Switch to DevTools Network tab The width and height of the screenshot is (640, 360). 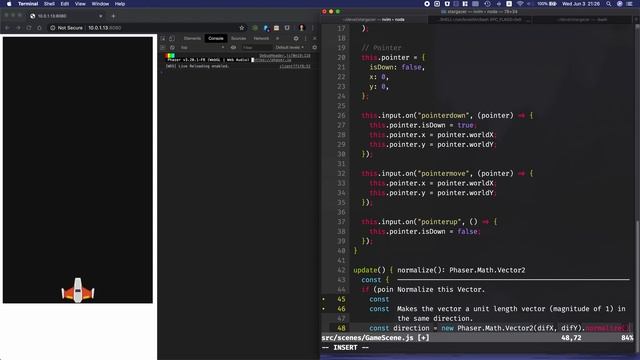(x=261, y=38)
